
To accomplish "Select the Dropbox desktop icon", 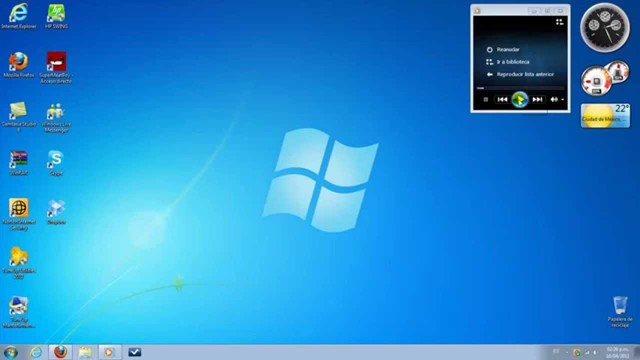I will [x=56, y=212].
